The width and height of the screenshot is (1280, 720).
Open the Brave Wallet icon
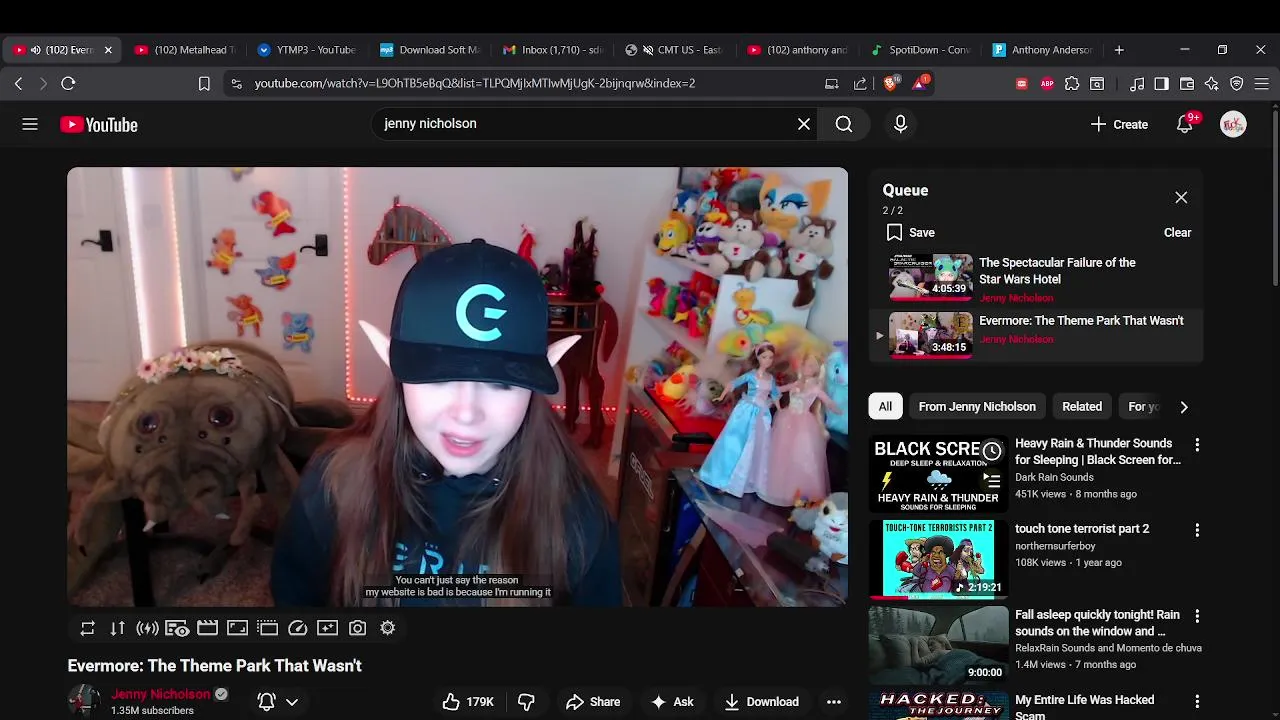coord(1187,84)
